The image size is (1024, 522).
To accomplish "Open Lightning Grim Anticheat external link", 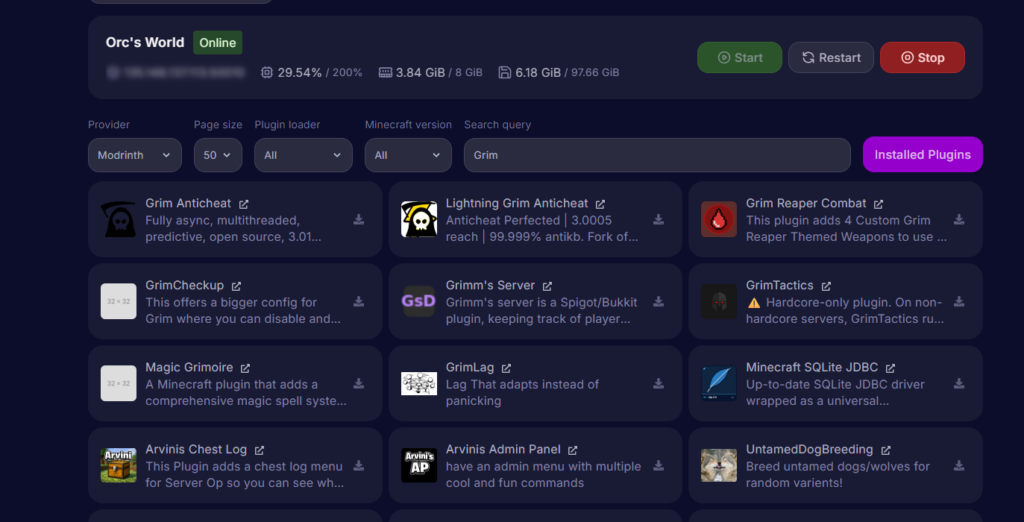I will (600, 204).
